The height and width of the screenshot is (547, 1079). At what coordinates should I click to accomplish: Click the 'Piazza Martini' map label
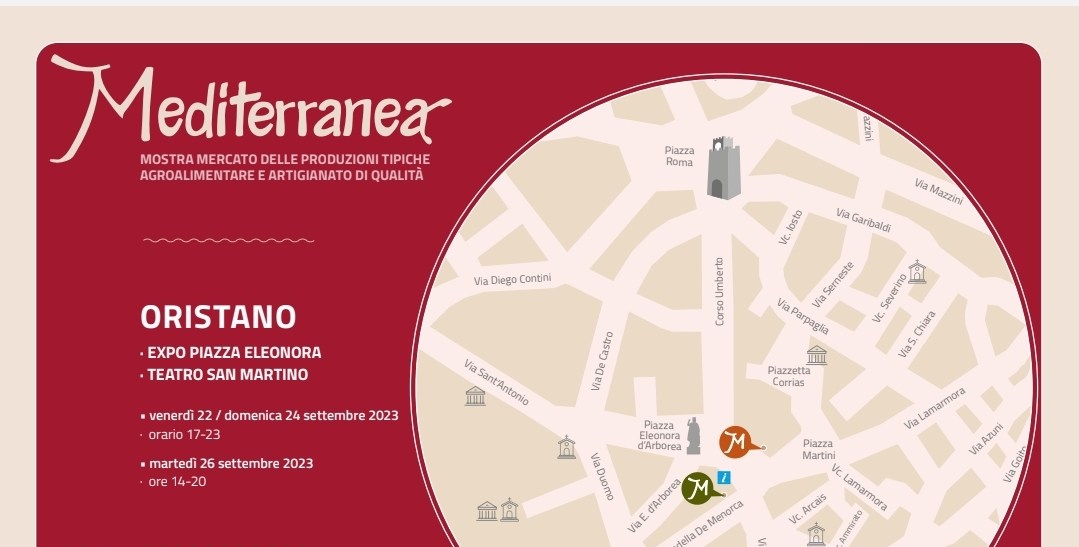[x=818, y=449]
